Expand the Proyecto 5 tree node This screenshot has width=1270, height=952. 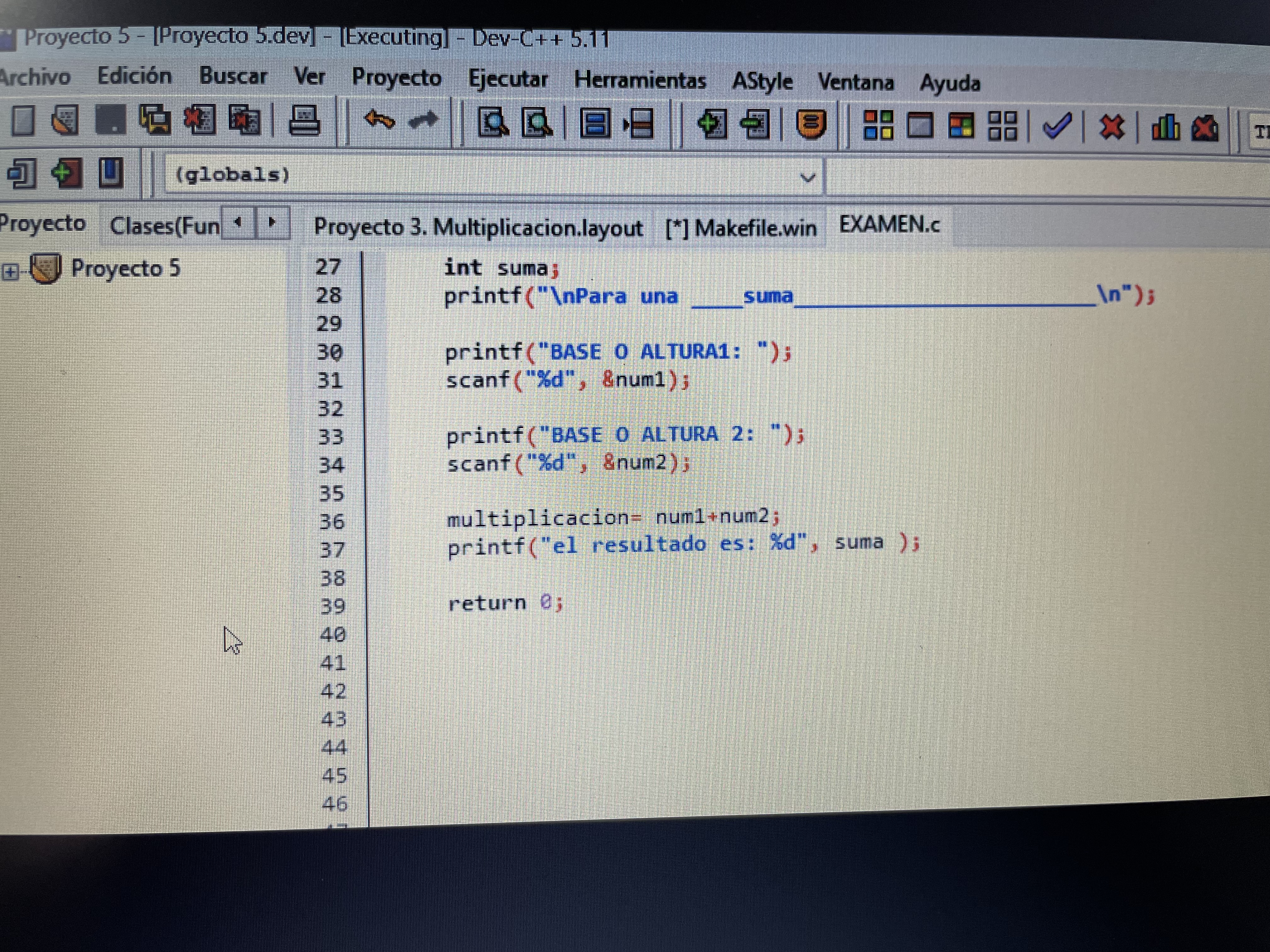click(x=10, y=271)
